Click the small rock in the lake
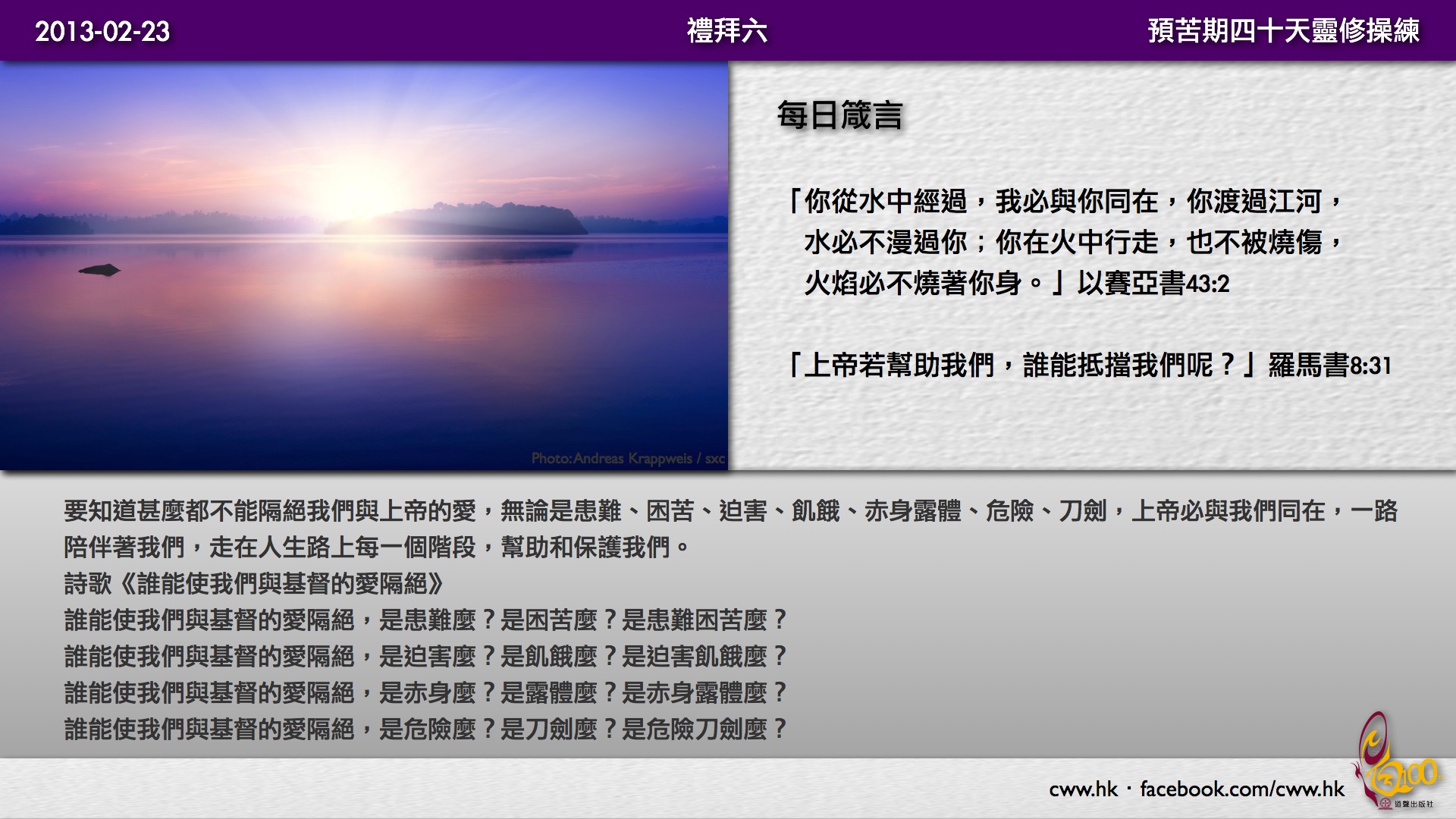 point(100,269)
